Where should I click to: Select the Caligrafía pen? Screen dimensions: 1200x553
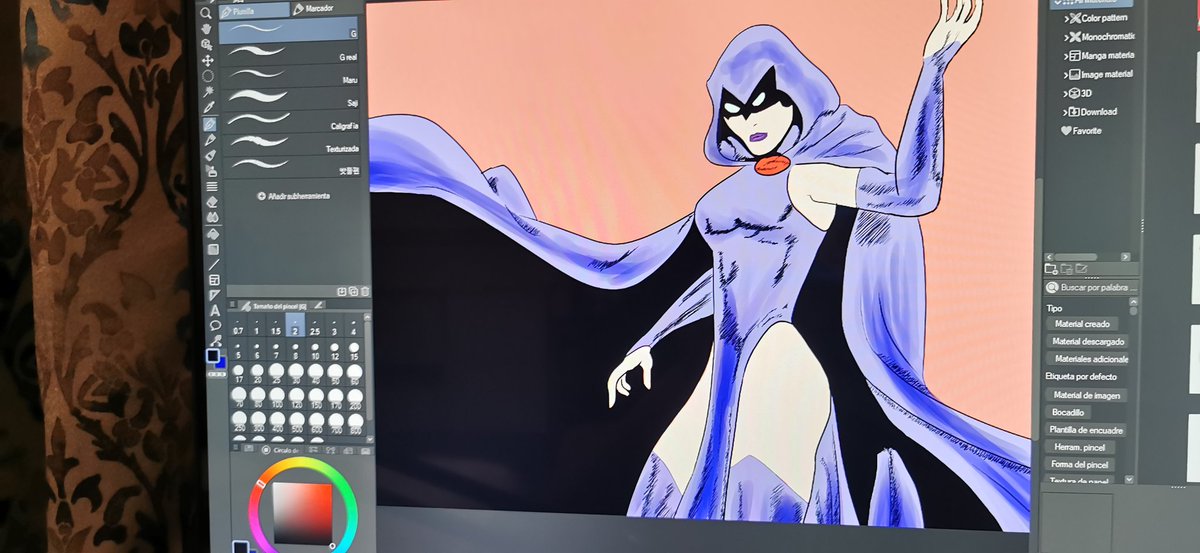coord(290,125)
